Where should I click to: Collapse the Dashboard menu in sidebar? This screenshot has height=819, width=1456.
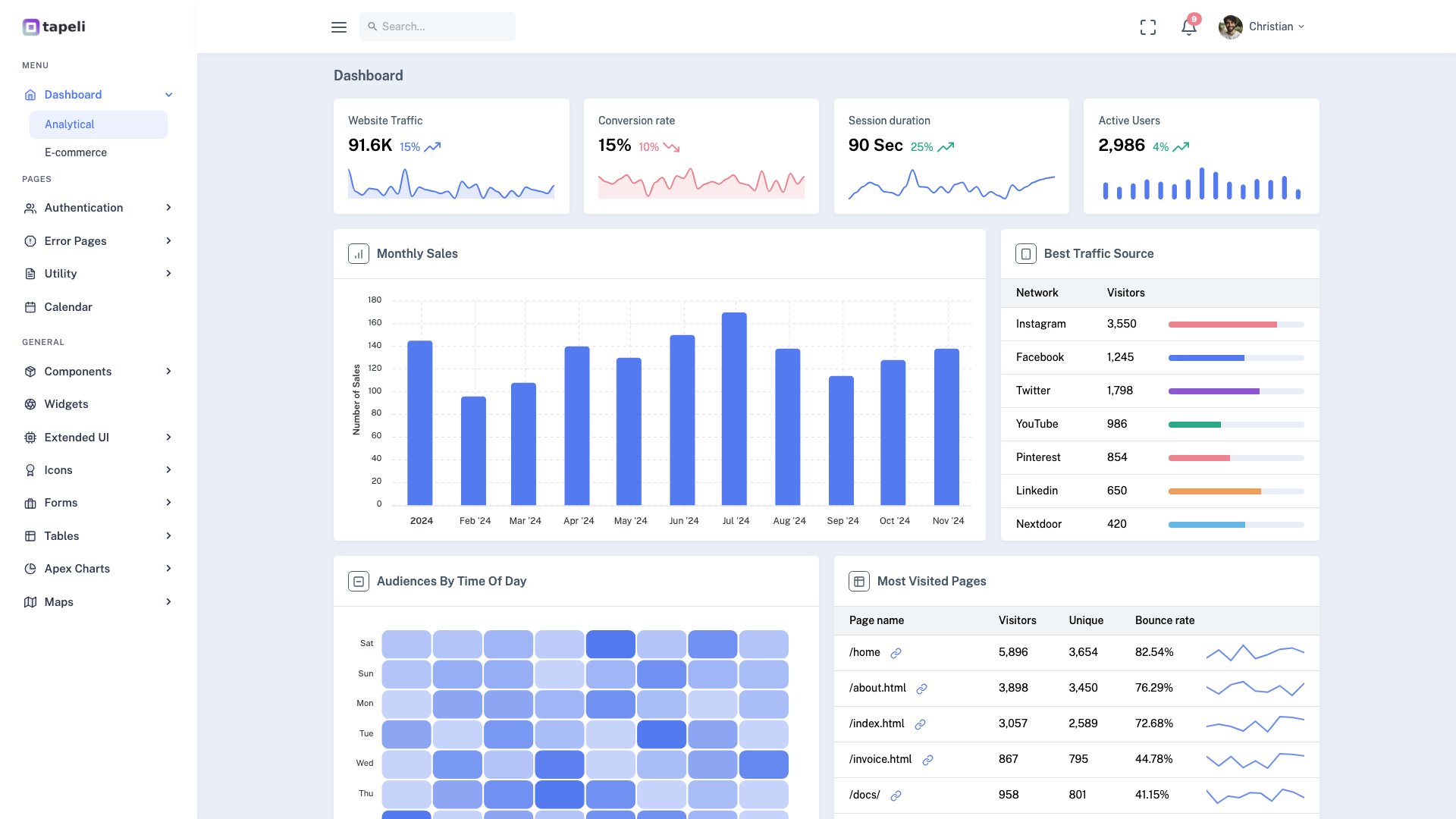[x=168, y=94]
